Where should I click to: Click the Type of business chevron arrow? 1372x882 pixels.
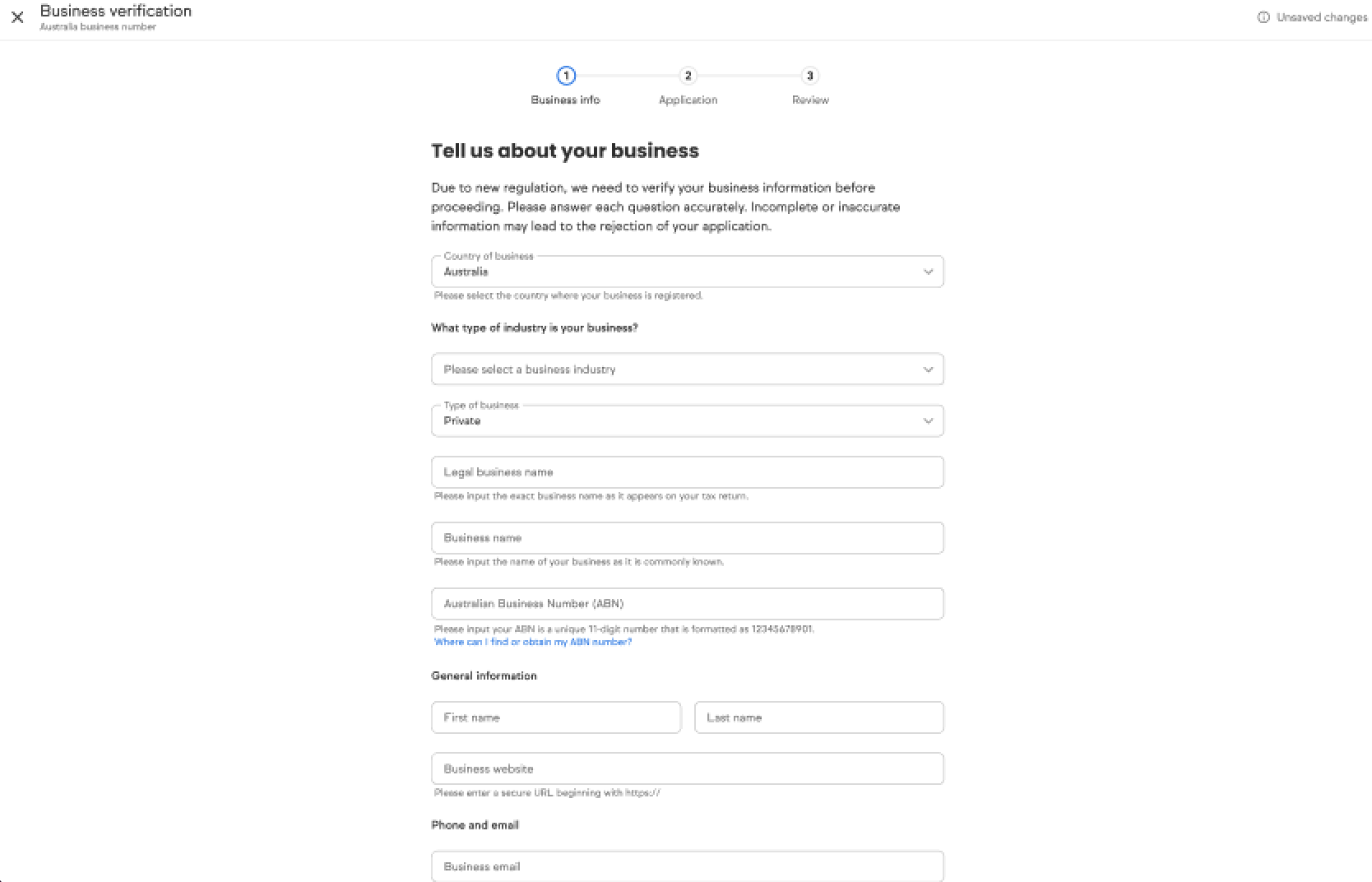tap(928, 420)
